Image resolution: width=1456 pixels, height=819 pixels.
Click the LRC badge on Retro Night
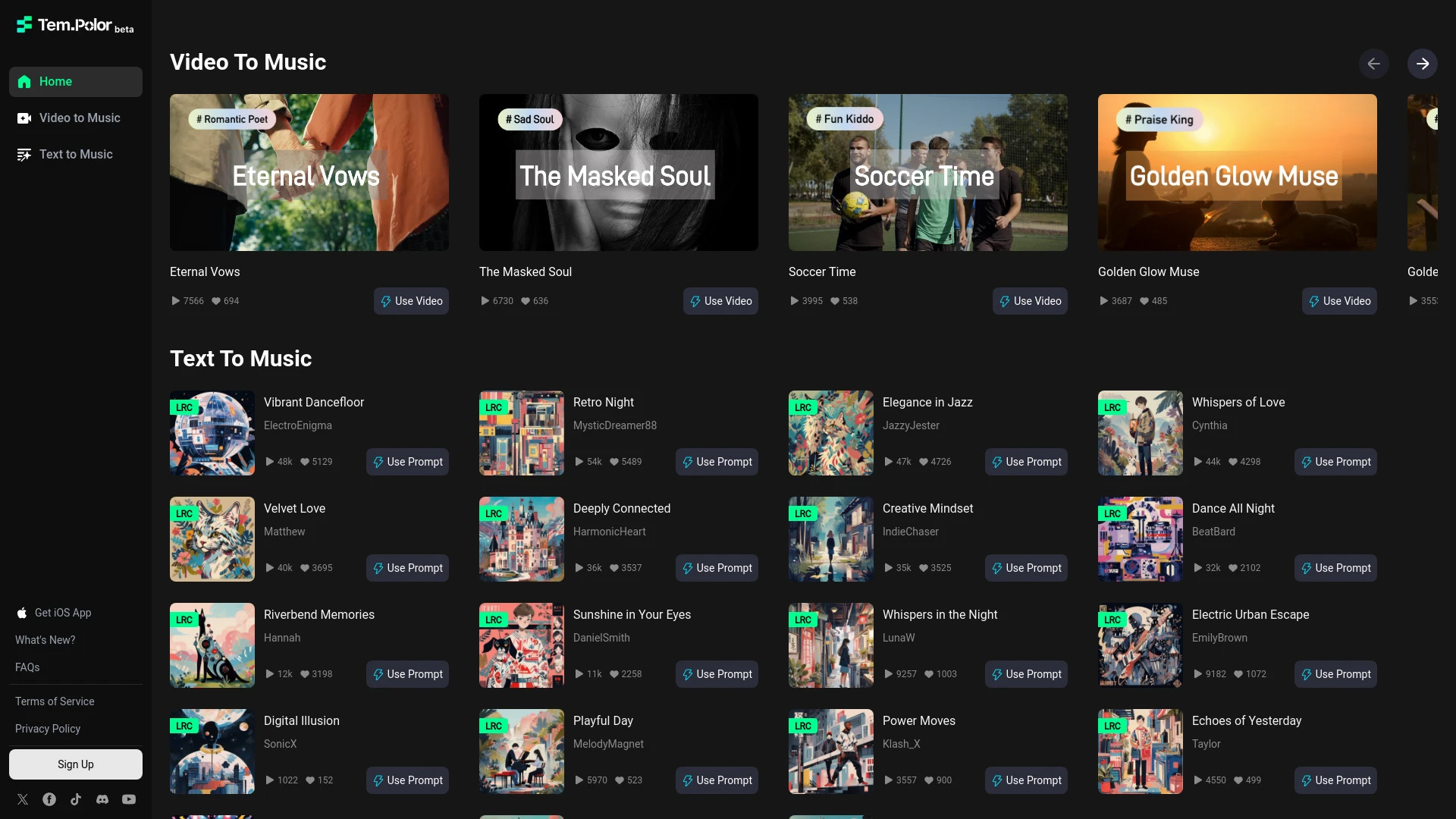[x=493, y=407]
